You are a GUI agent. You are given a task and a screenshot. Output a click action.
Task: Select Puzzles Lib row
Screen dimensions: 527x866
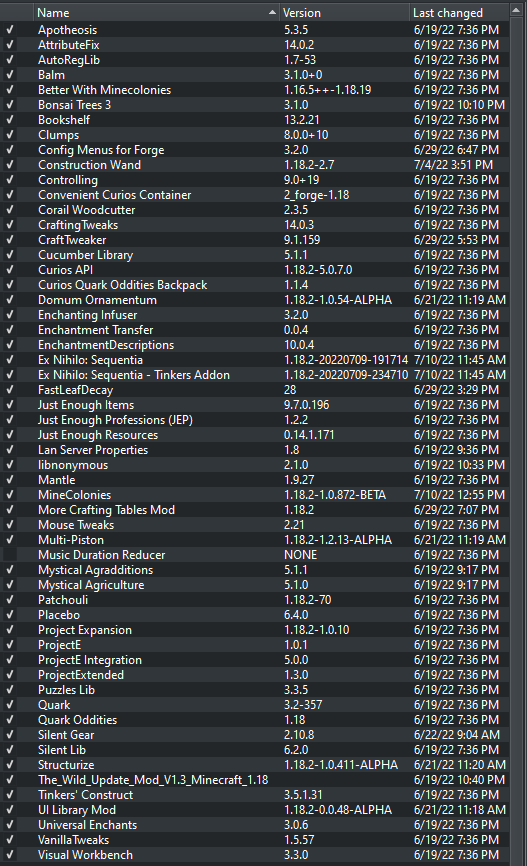pos(254,690)
